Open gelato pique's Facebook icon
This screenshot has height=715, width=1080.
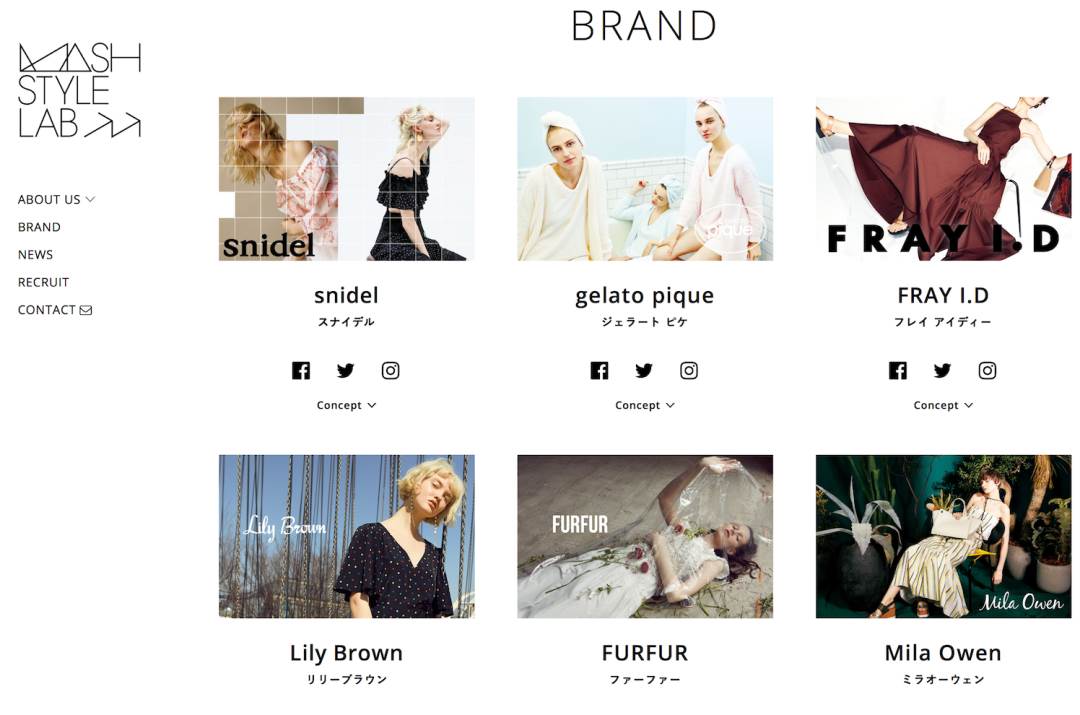pos(599,371)
